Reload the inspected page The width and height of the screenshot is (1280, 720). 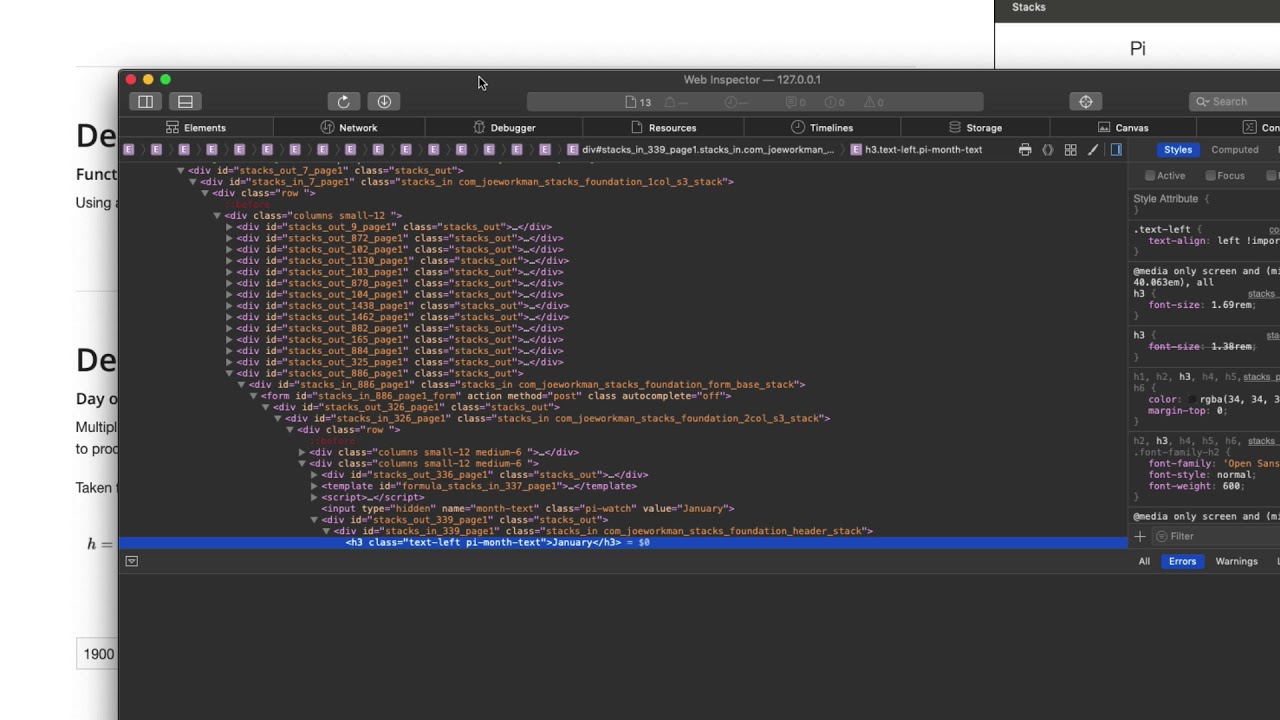point(343,101)
